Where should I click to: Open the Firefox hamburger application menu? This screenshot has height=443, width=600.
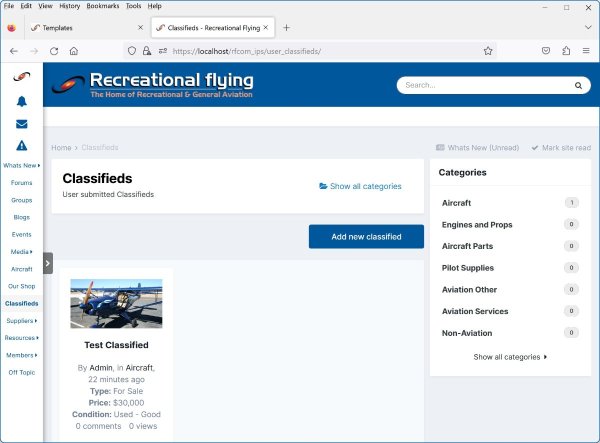click(585, 50)
